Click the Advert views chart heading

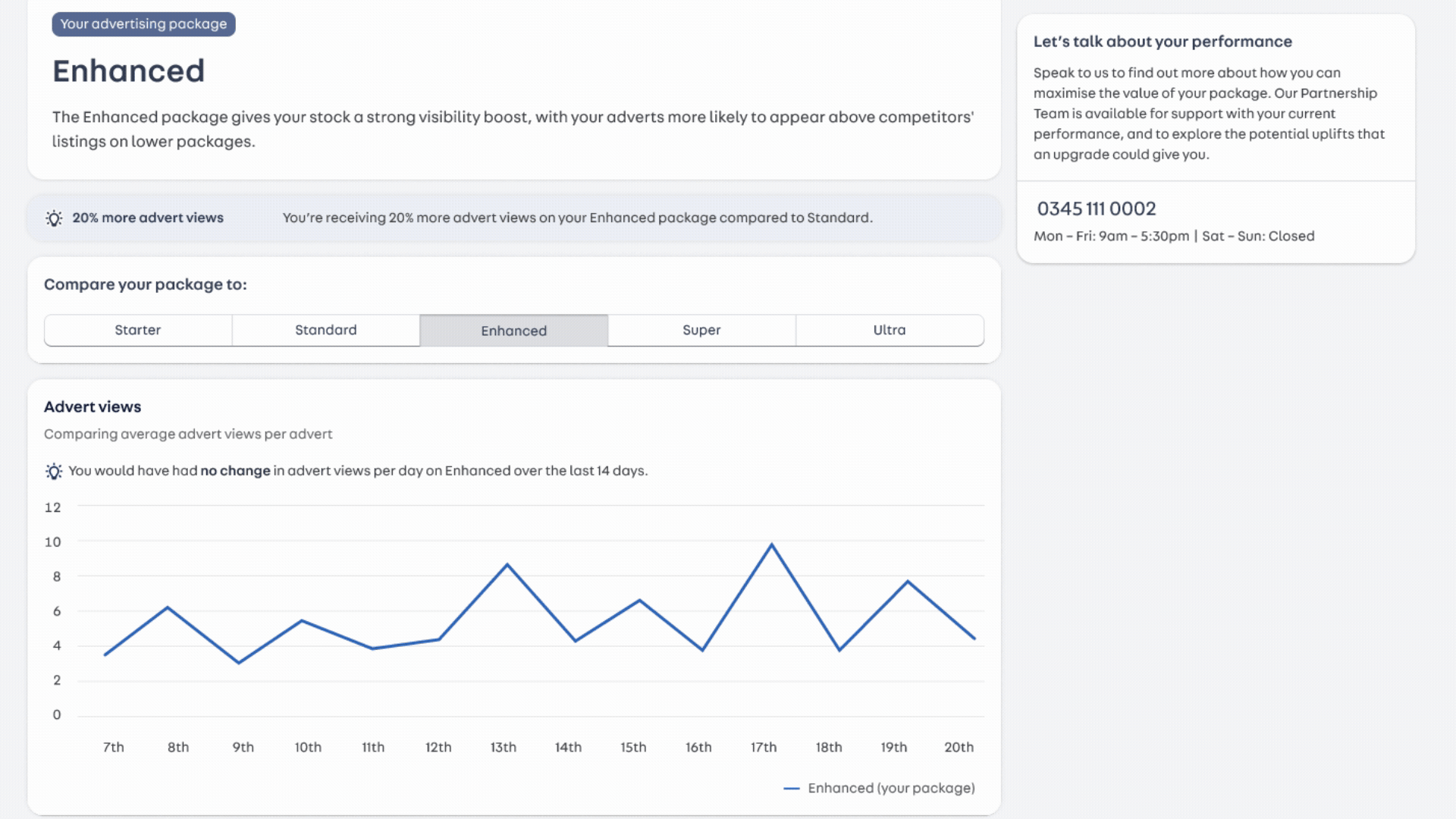coord(93,407)
